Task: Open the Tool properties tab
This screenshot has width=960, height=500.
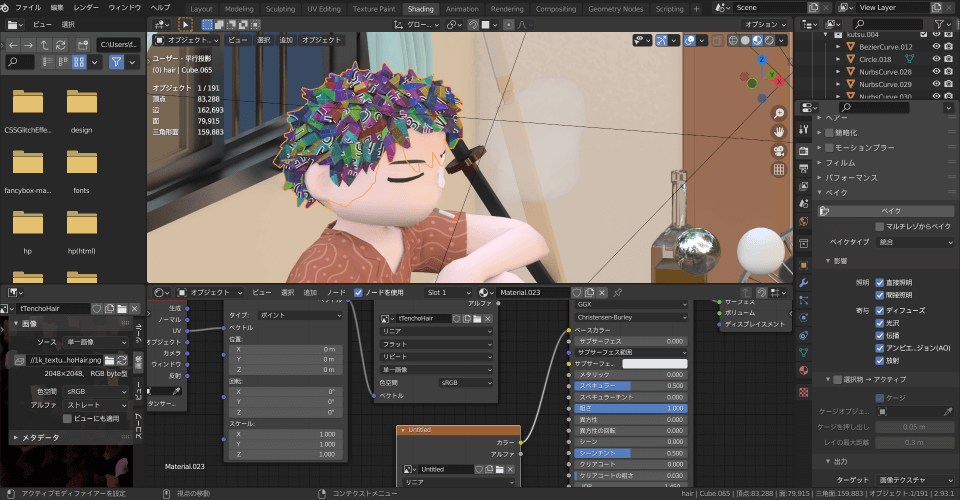Action: click(804, 130)
